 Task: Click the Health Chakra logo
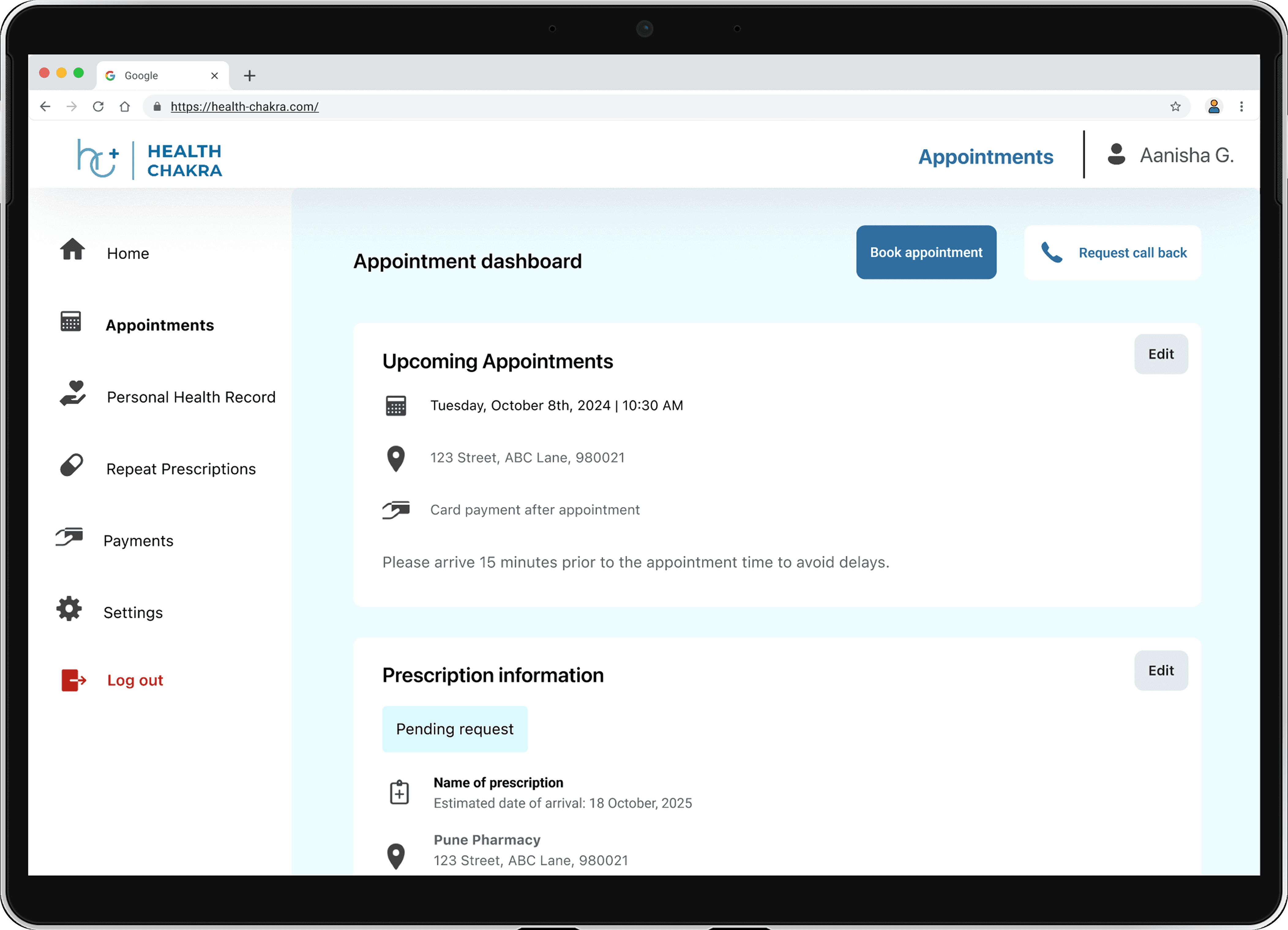pyautogui.click(x=150, y=160)
